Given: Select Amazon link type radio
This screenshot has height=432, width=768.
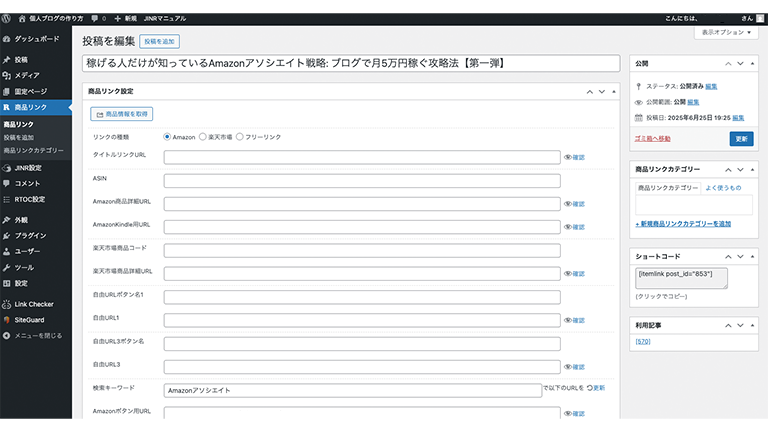Looking at the screenshot, I should [x=167, y=137].
